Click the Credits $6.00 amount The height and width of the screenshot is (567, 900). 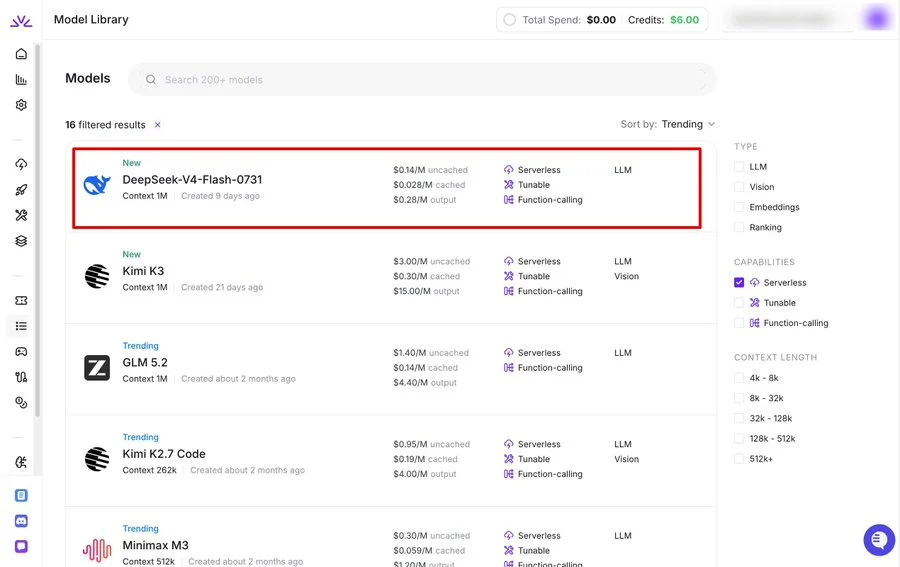[685, 20]
